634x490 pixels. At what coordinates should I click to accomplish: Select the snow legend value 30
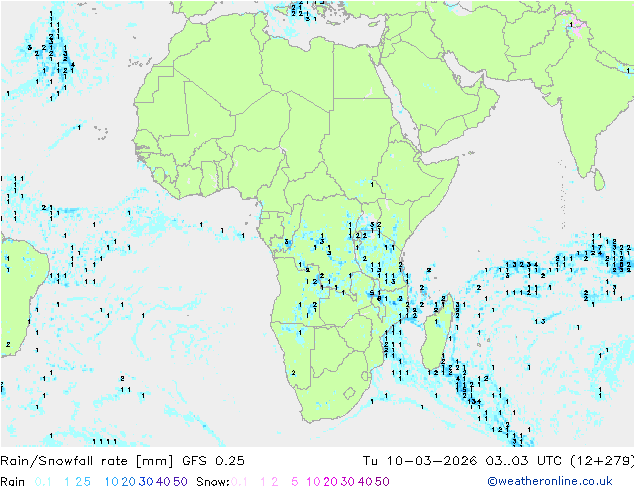click(x=347, y=482)
